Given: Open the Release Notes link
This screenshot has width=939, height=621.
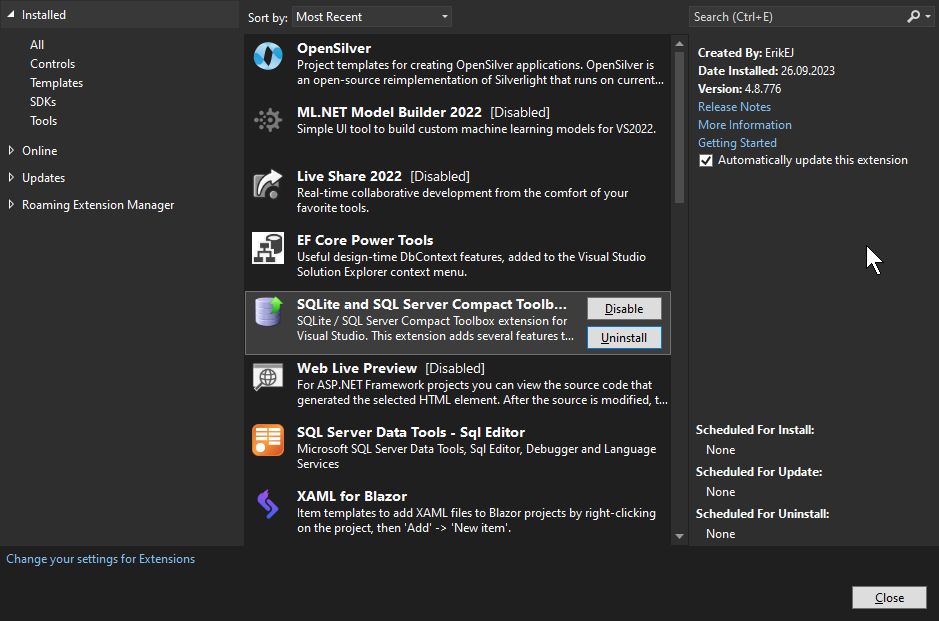Looking at the screenshot, I should 734,107.
